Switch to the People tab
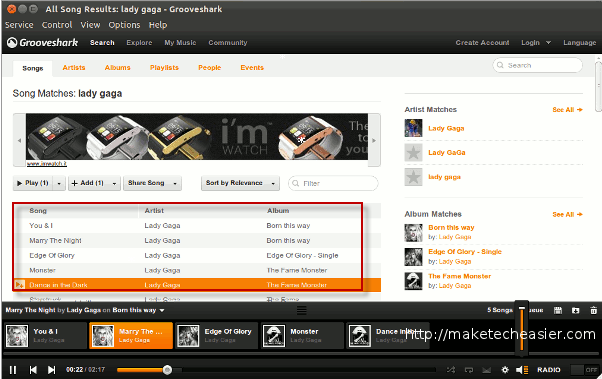This screenshot has height=379, width=602. pyautogui.click(x=210, y=68)
